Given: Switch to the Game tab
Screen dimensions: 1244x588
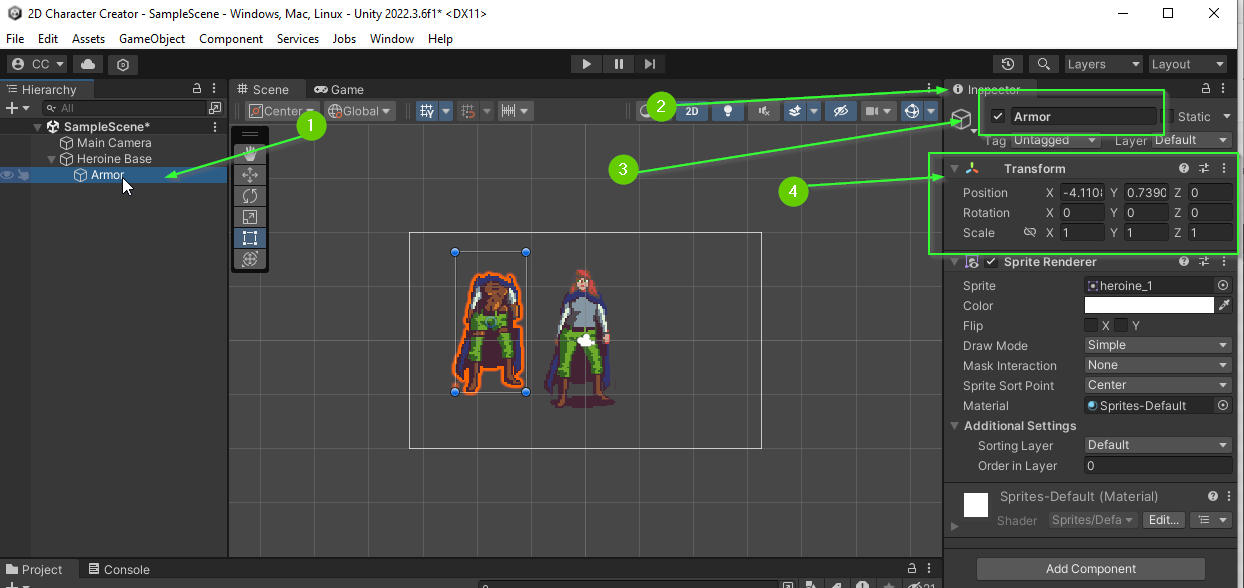Looking at the screenshot, I should click(339, 89).
